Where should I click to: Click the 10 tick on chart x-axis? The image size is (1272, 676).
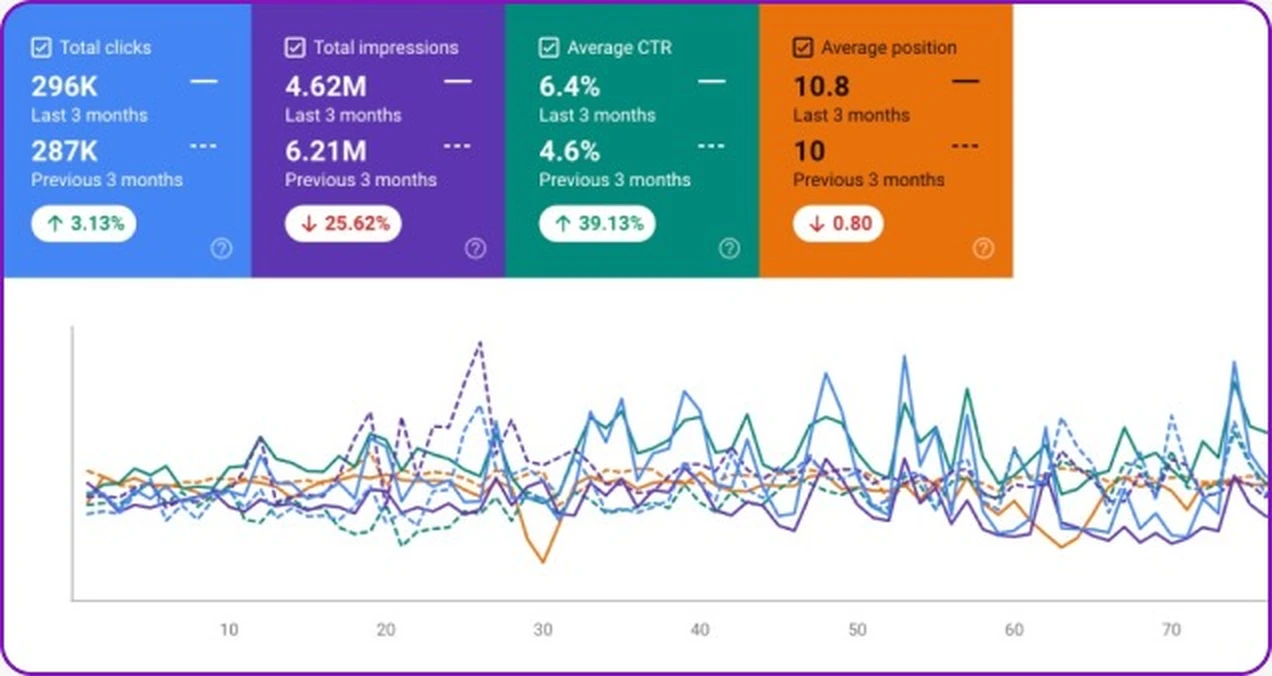(x=229, y=630)
